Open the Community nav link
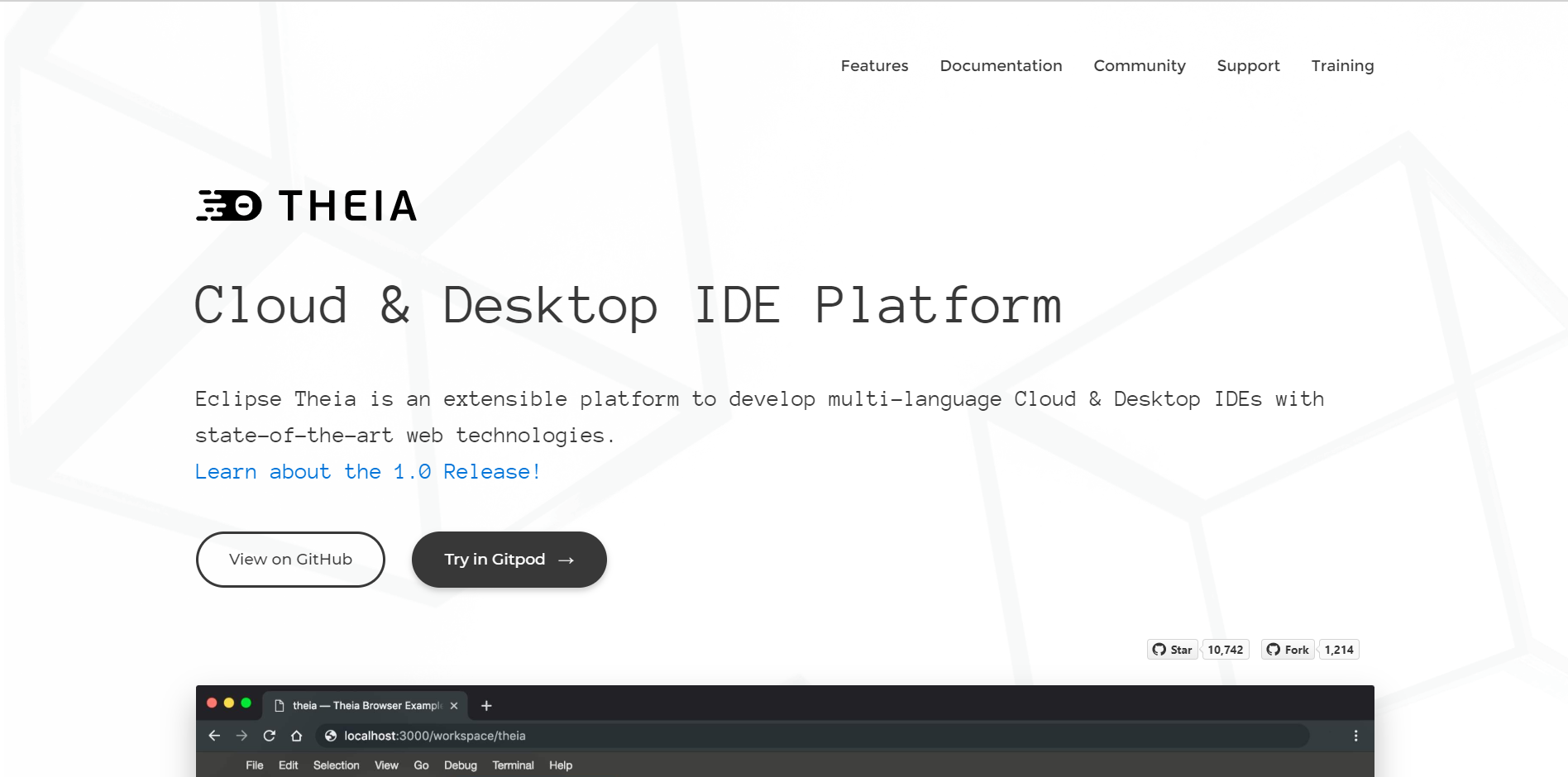The image size is (1568, 777). tap(1139, 66)
